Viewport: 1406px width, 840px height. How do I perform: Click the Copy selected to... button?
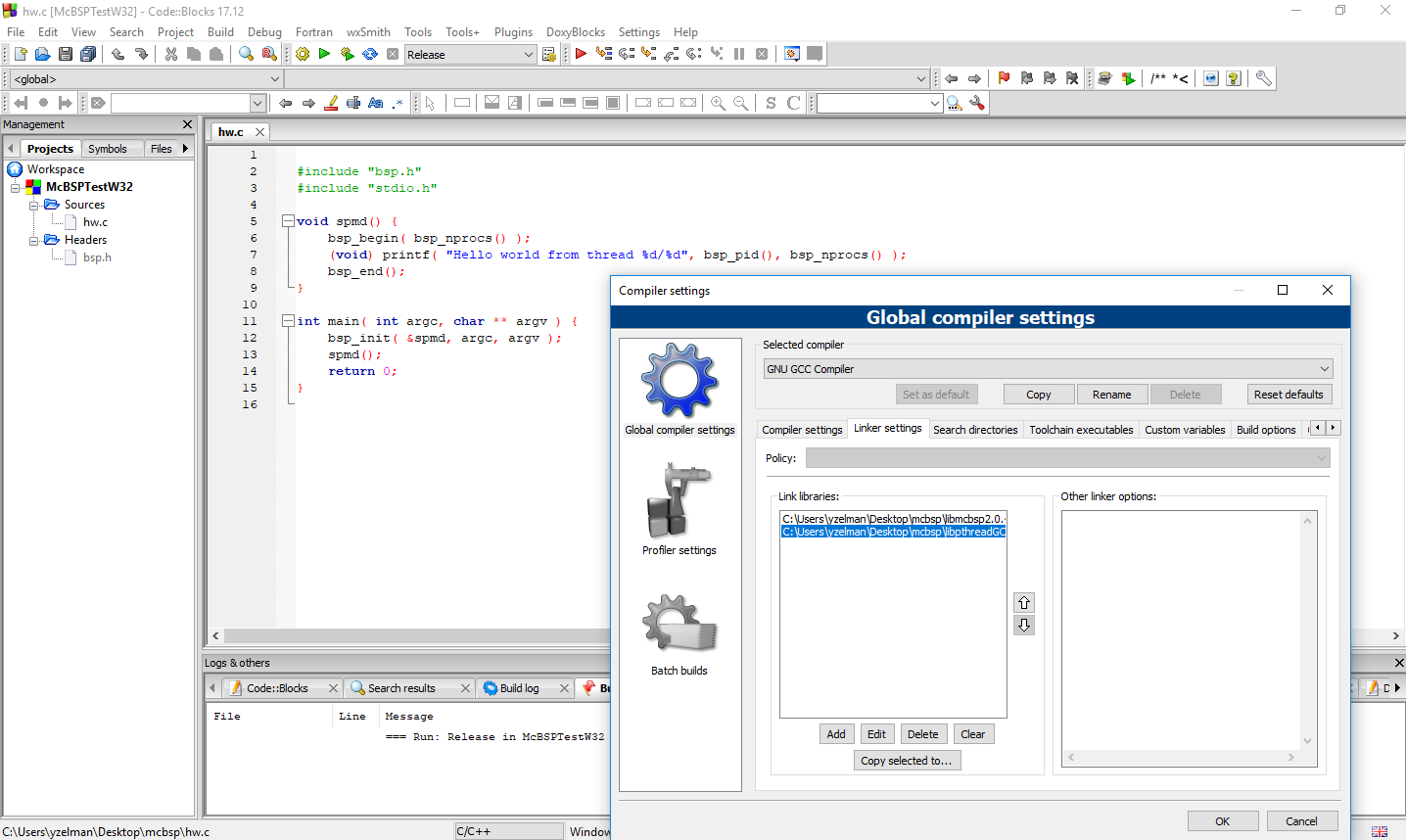(x=906, y=761)
